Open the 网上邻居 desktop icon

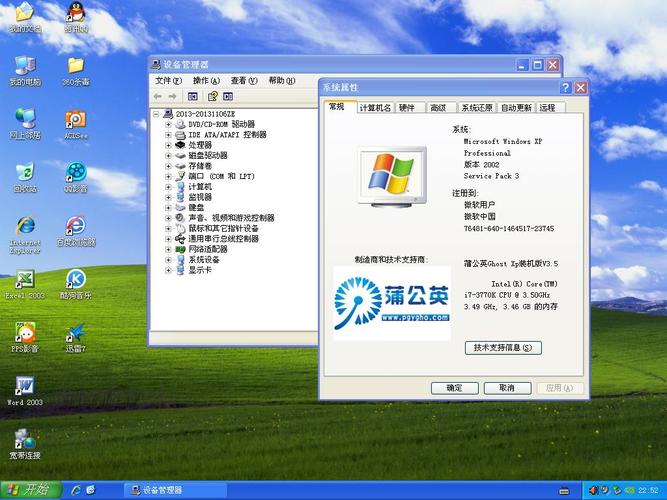tap(25, 124)
